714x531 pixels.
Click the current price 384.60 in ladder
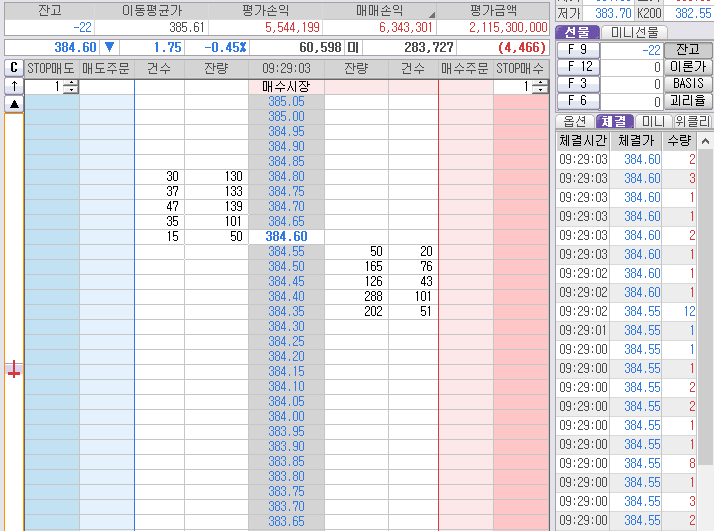tap(286, 236)
